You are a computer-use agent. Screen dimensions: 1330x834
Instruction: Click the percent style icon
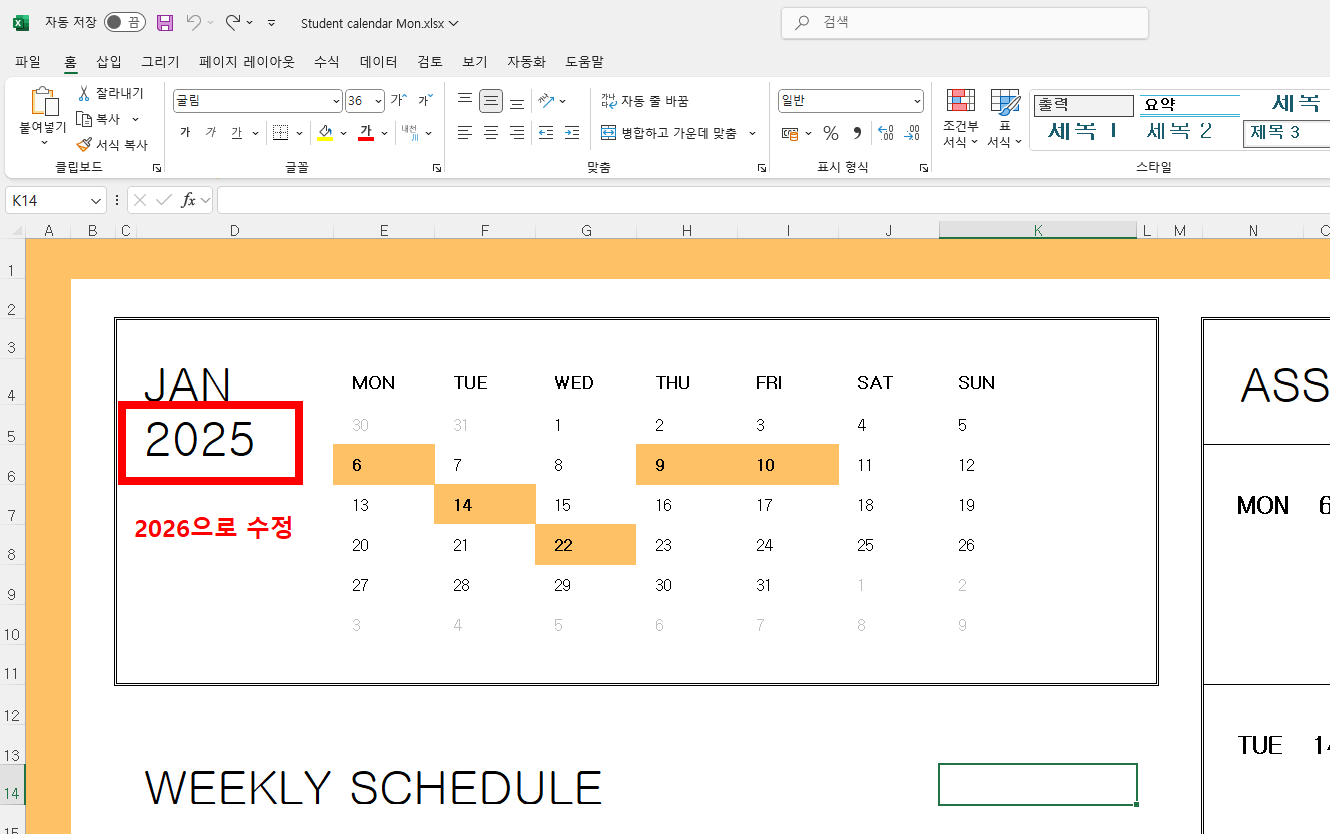(x=831, y=132)
